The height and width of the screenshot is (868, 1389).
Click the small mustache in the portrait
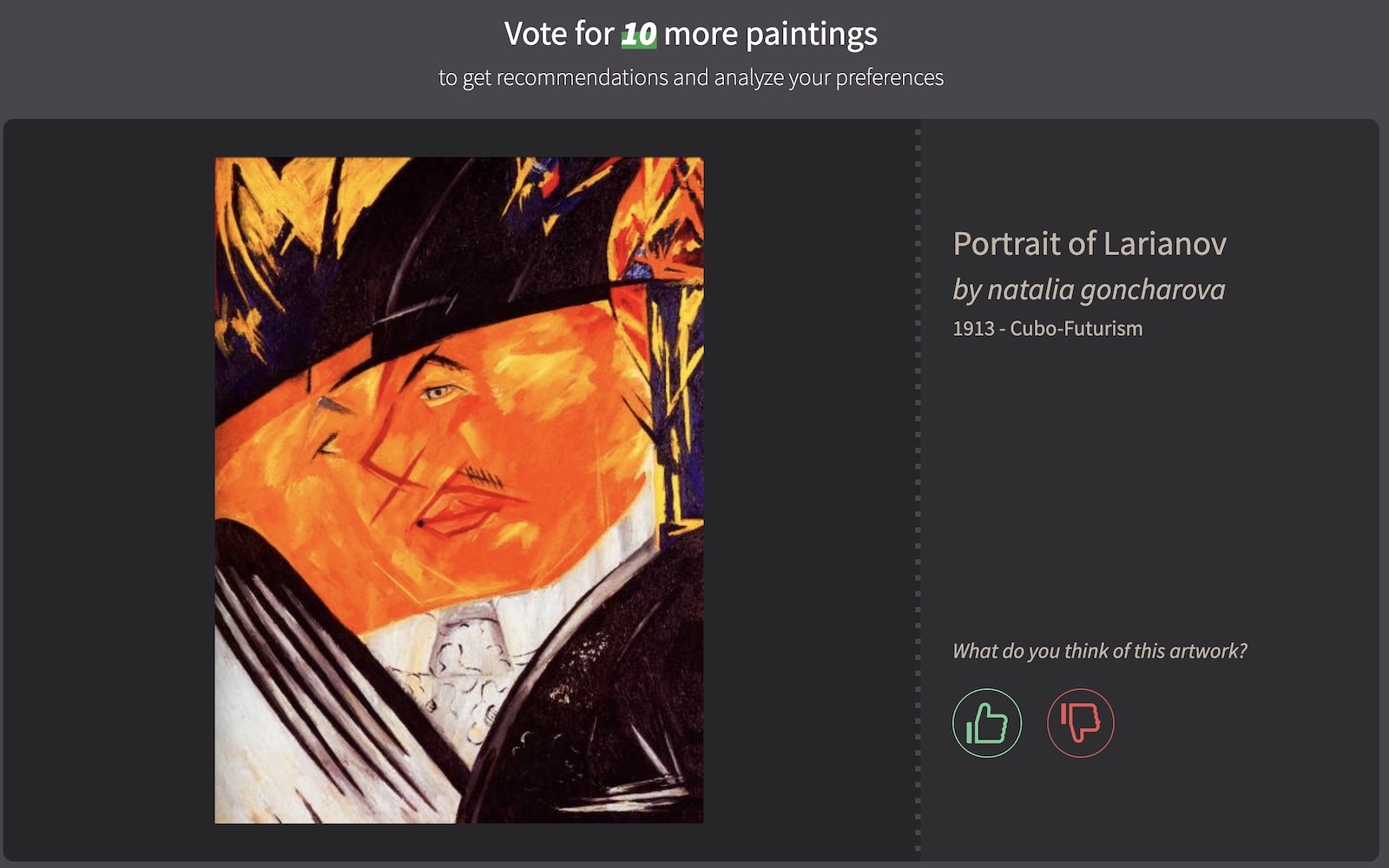tap(482, 476)
